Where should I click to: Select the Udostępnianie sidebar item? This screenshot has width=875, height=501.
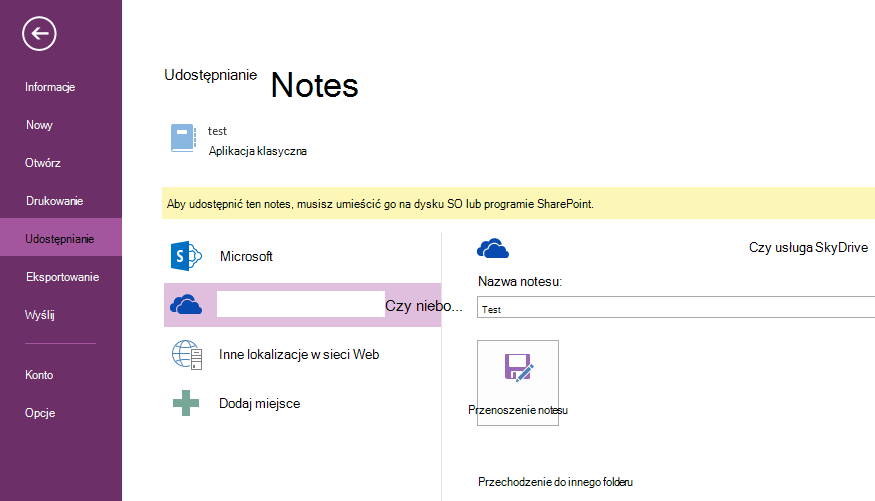(x=60, y=239)
